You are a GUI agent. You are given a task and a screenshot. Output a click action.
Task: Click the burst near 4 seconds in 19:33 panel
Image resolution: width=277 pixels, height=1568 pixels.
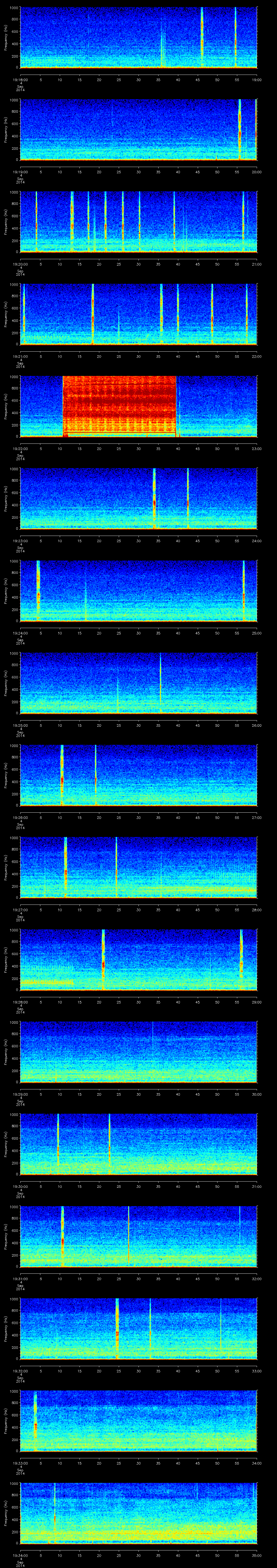[36, 1420]
